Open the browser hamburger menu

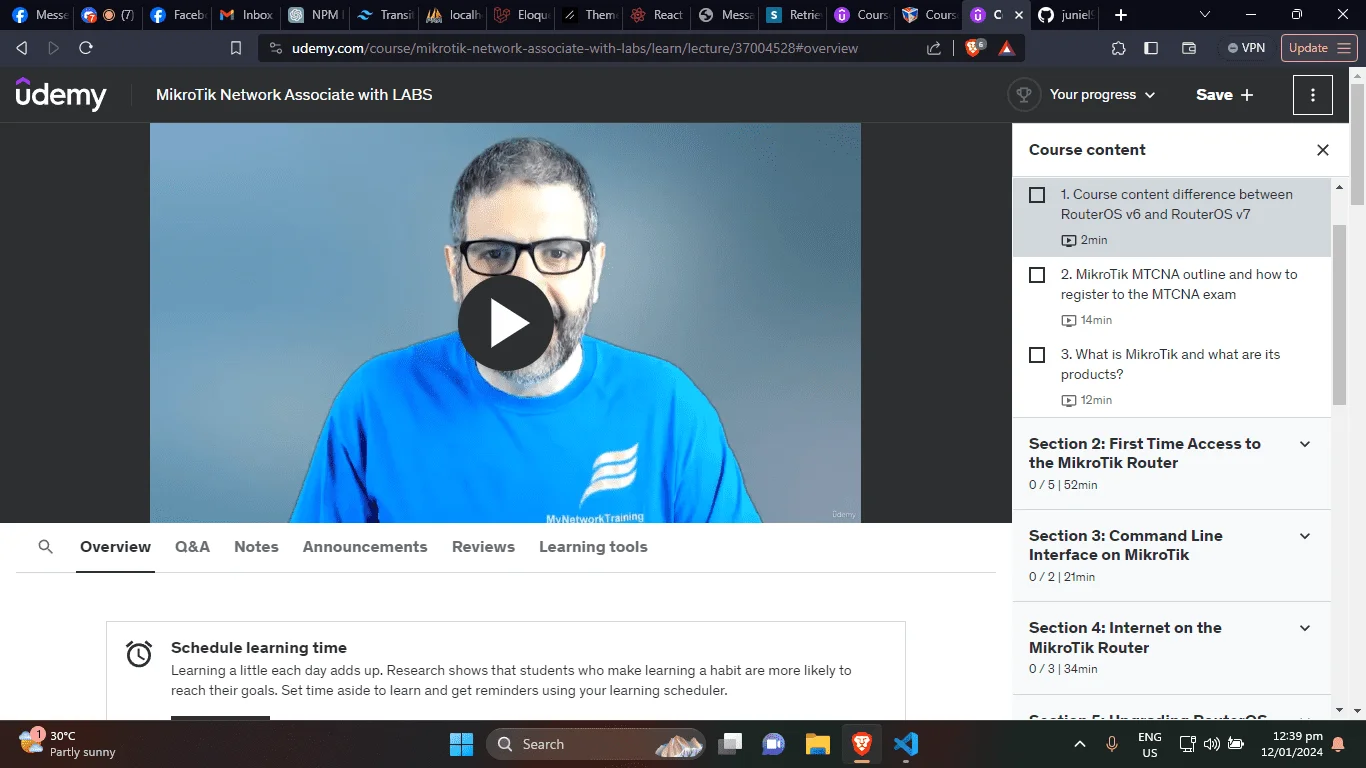tap(1345, 48)
